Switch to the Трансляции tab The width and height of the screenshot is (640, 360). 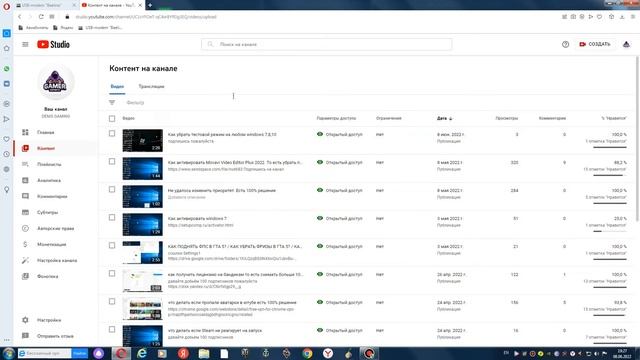click(151, 87)
